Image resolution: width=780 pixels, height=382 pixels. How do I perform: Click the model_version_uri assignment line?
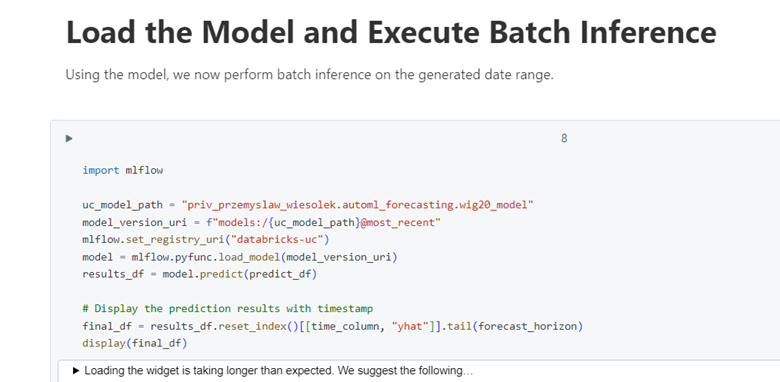(x=262, y=222)
